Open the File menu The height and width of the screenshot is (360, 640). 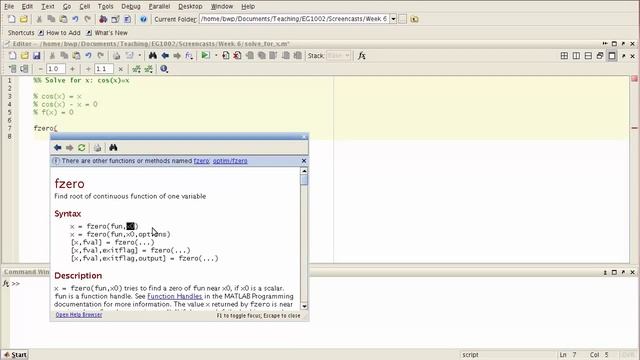[x=9, y=7]
